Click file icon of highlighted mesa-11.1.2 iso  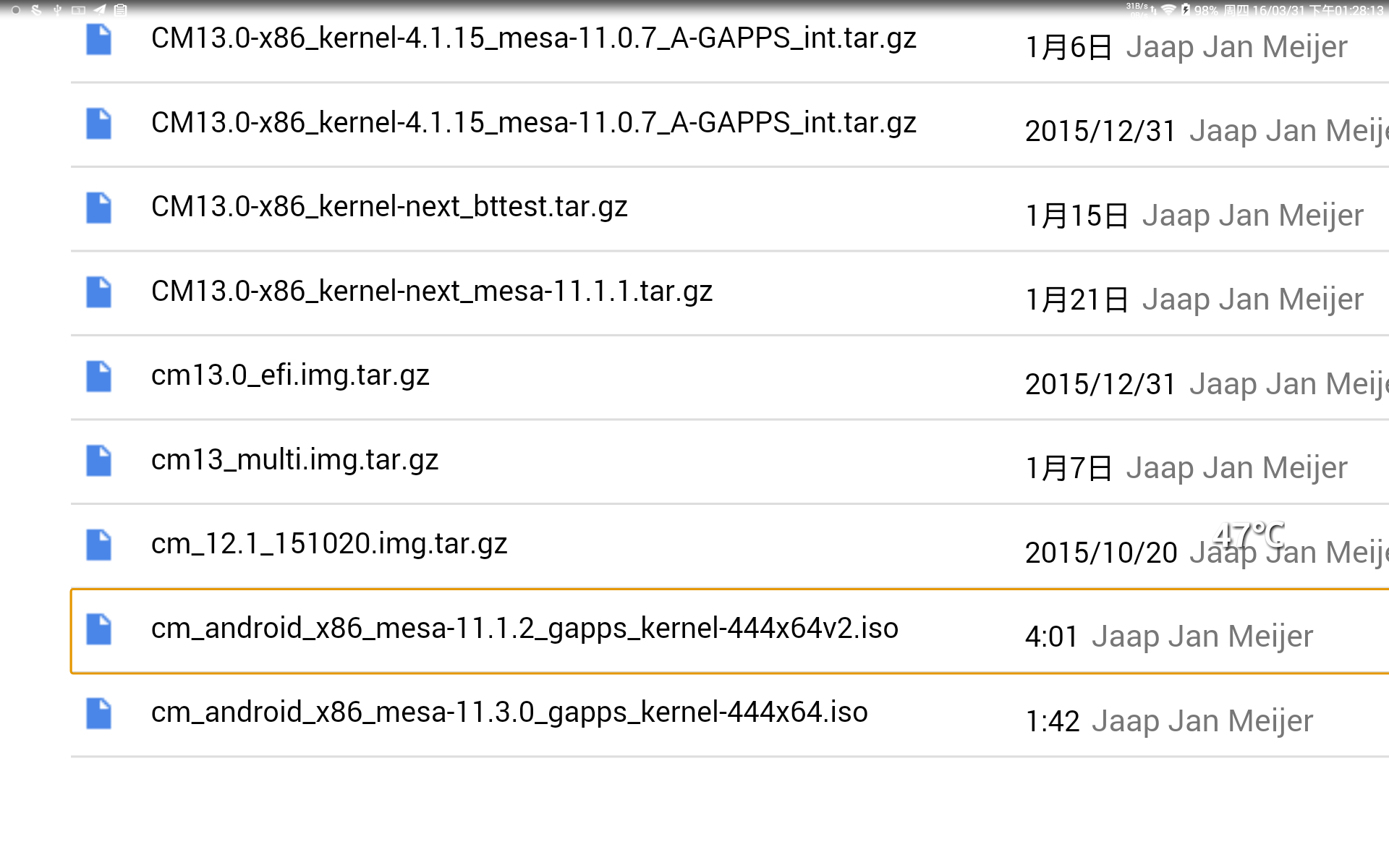pos(98,629)
